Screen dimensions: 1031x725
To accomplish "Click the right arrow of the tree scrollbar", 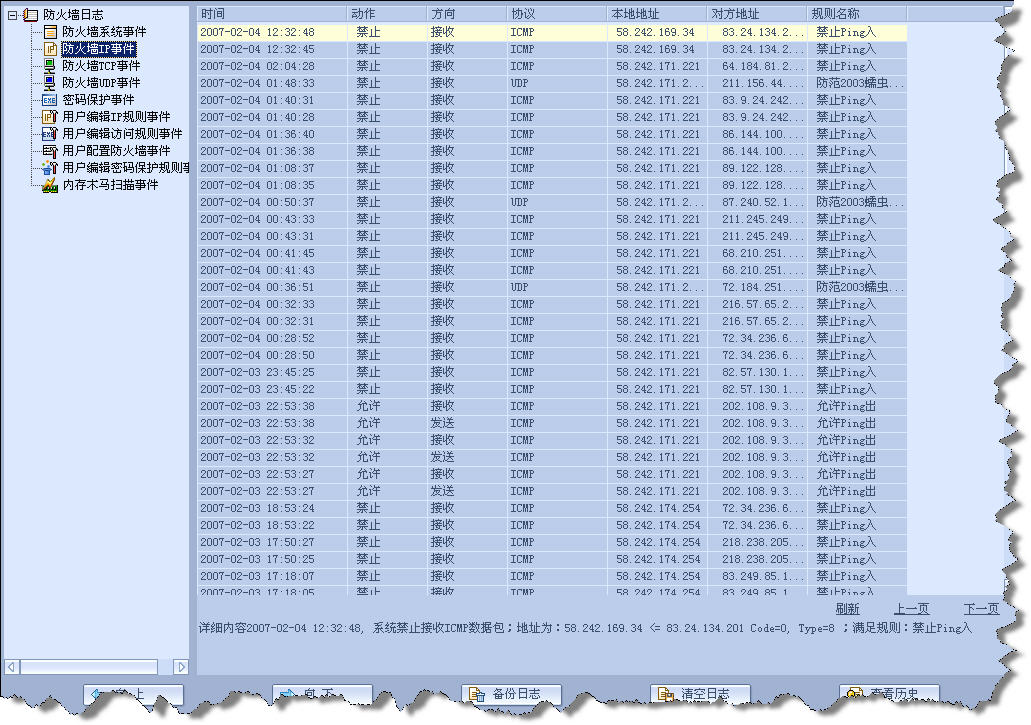I will 181,667.
